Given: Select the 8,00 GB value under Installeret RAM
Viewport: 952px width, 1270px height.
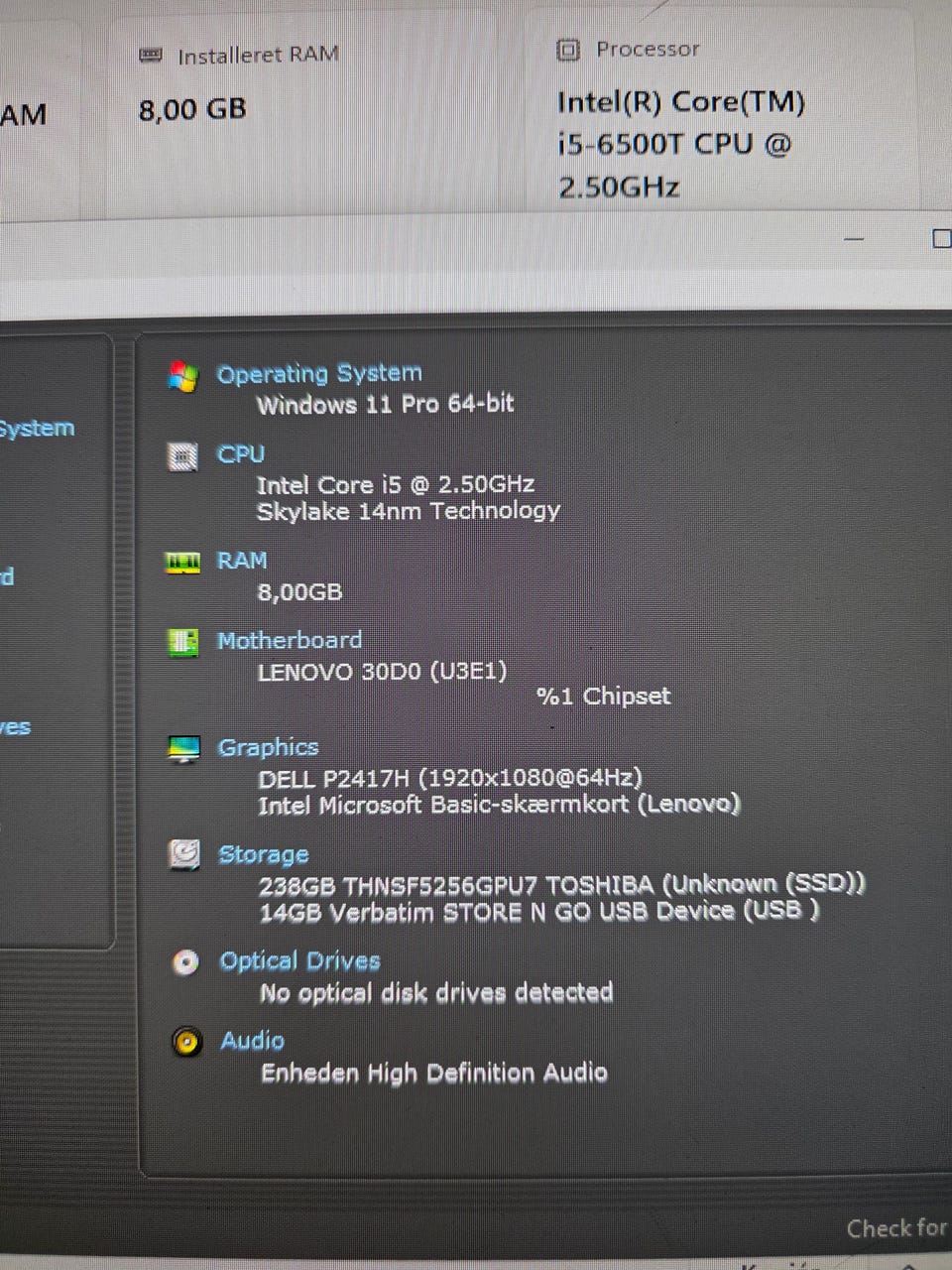Looking at the screenshot, I should click(192, 108).
